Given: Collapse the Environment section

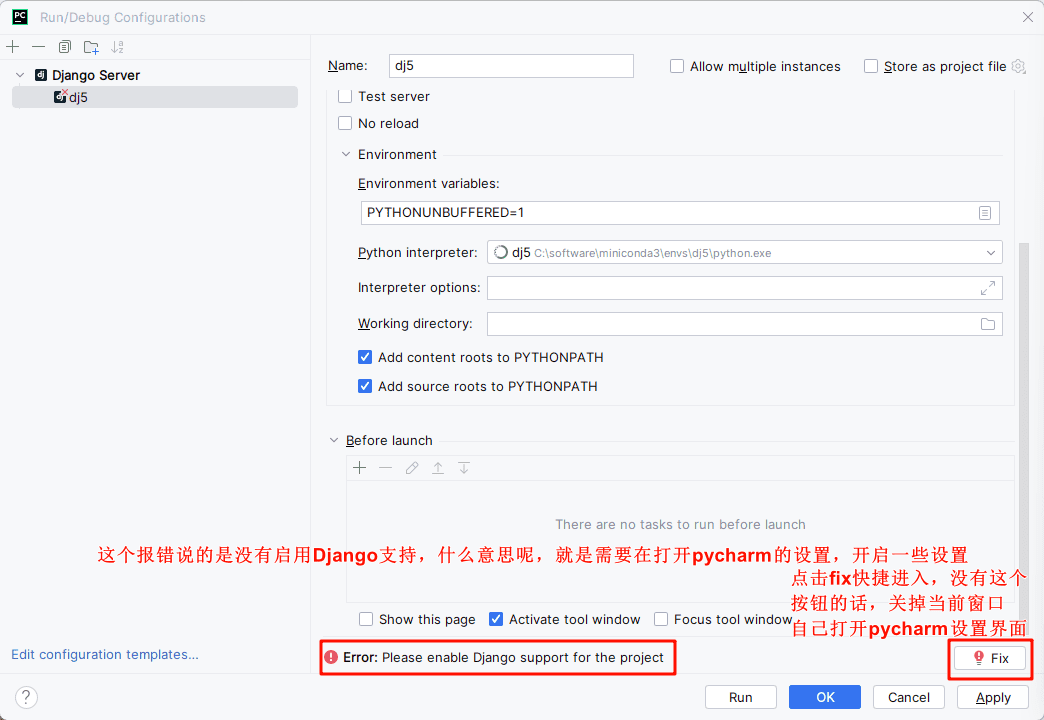Looking at the screenshot, I should (x=346, y=155).
